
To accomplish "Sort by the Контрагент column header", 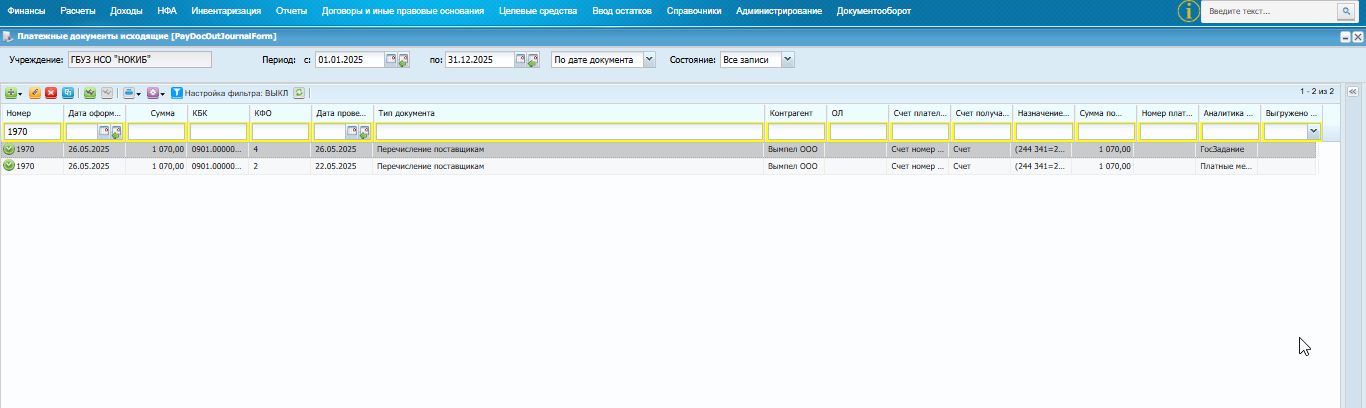I will pos(797,113).
